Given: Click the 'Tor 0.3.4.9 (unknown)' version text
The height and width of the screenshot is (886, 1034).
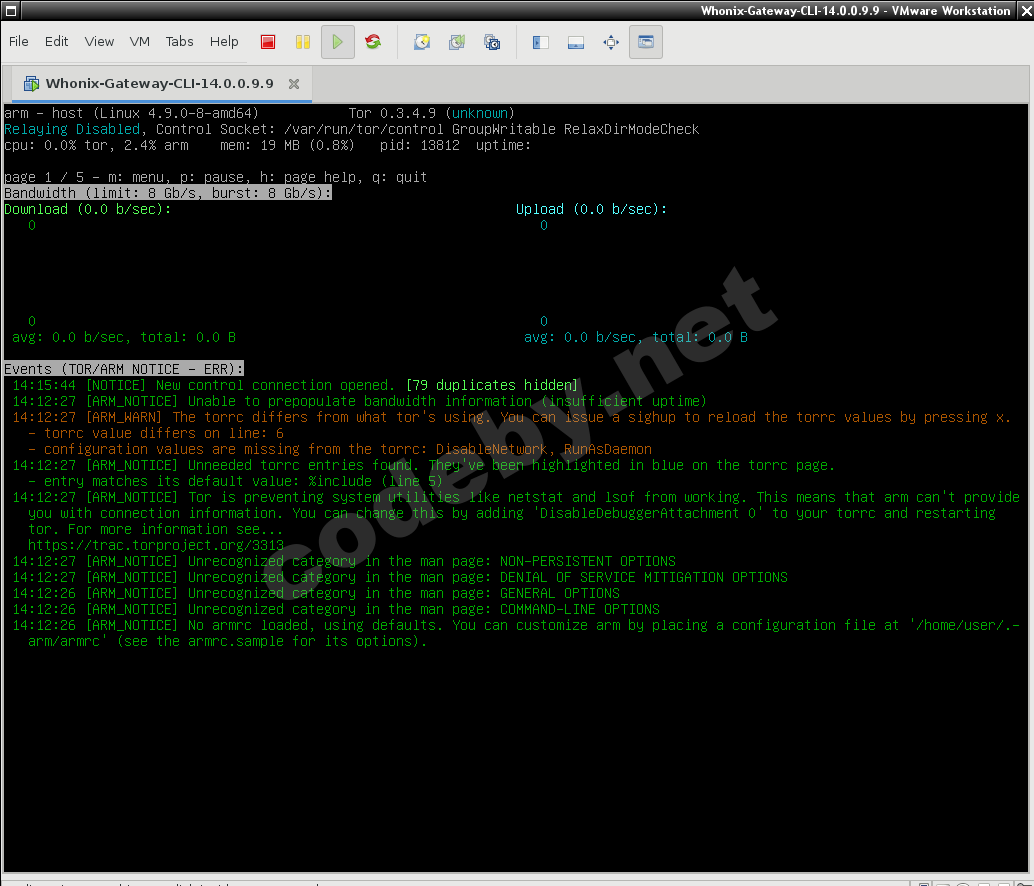Looking at the screenshot, I should click(431, 113).
